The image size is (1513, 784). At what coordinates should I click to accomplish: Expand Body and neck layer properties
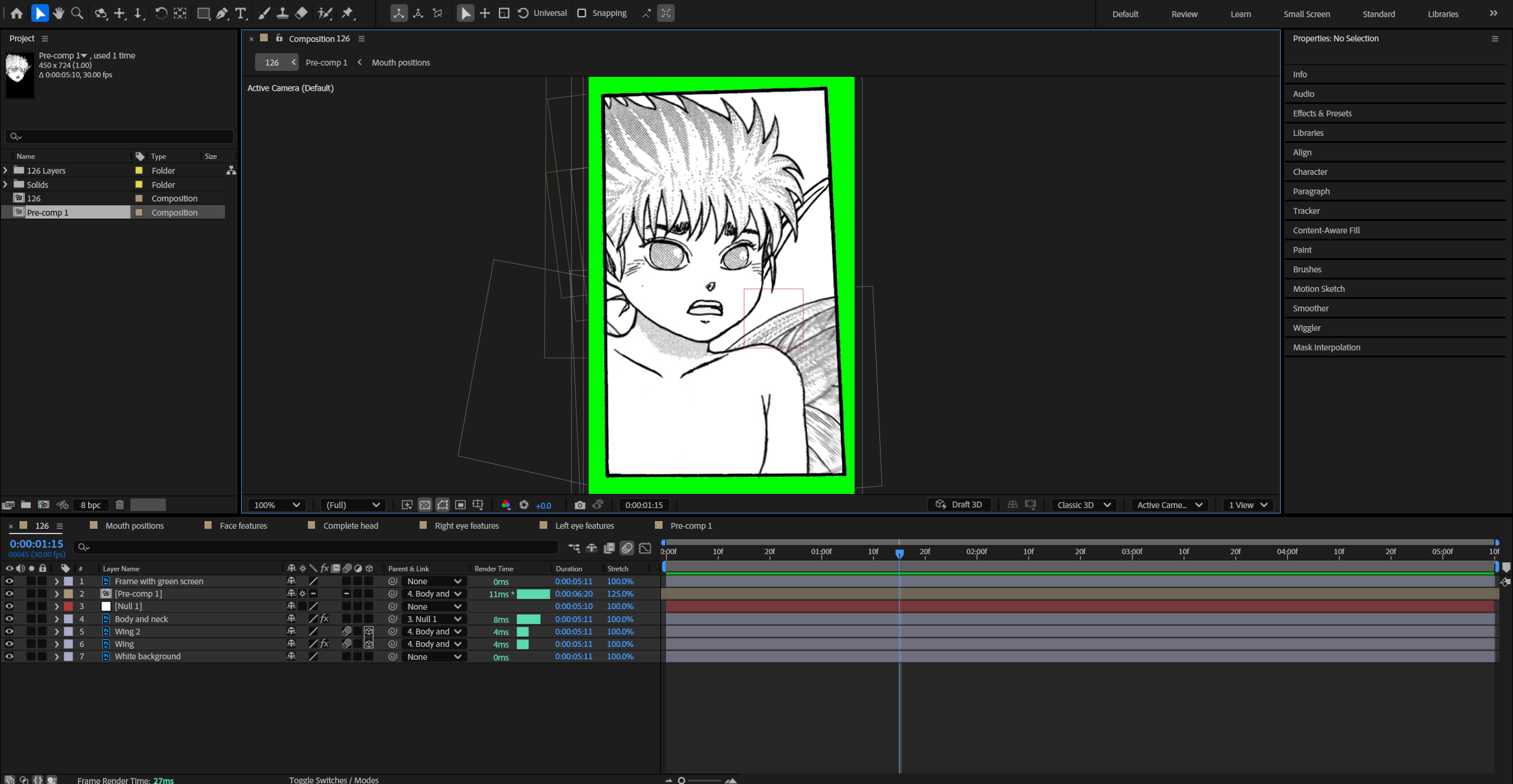pos(57,619)
